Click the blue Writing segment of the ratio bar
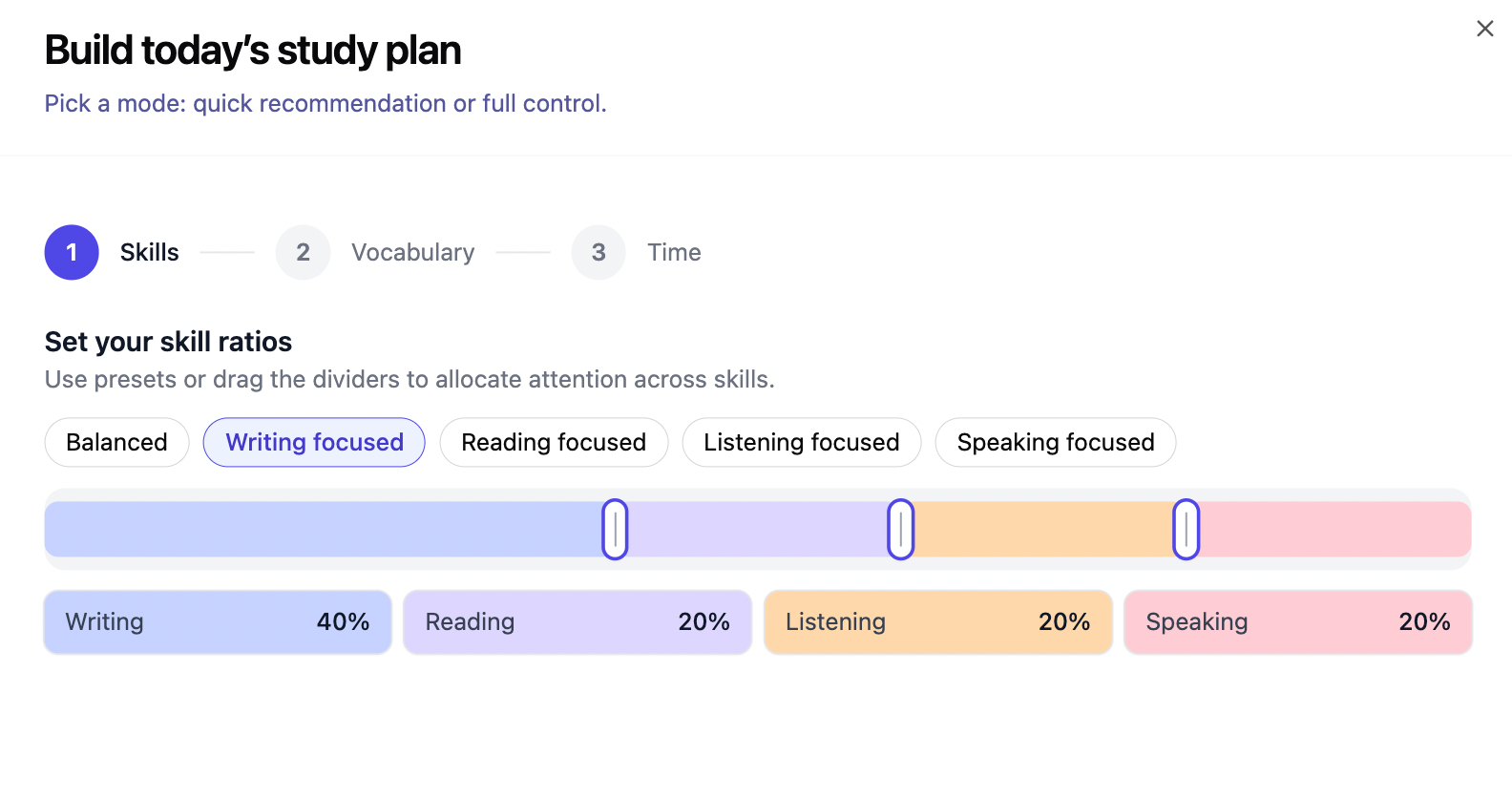 coord(323,529)
